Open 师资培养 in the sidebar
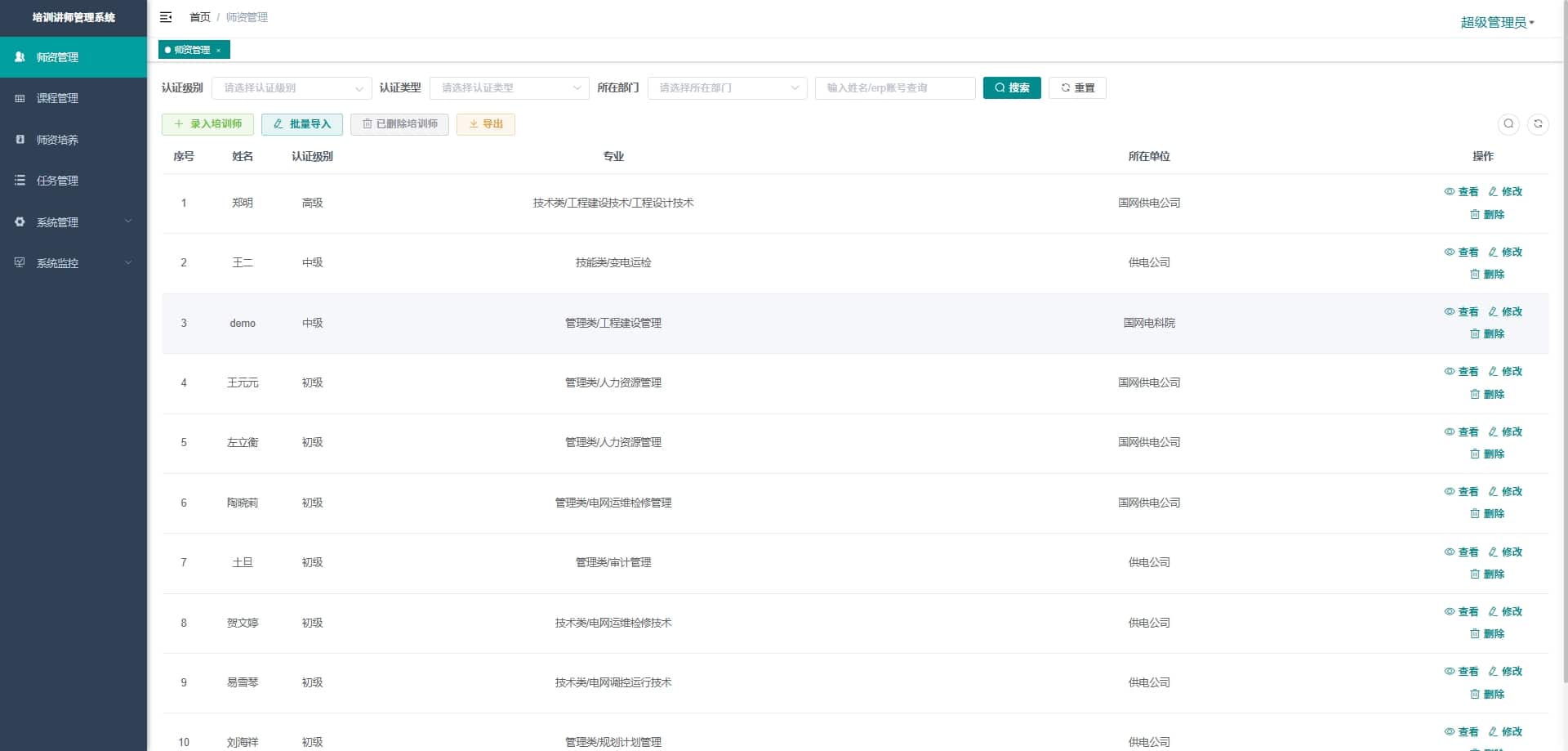This screenshot has height=751, width=1568. (x=73, y=140)
